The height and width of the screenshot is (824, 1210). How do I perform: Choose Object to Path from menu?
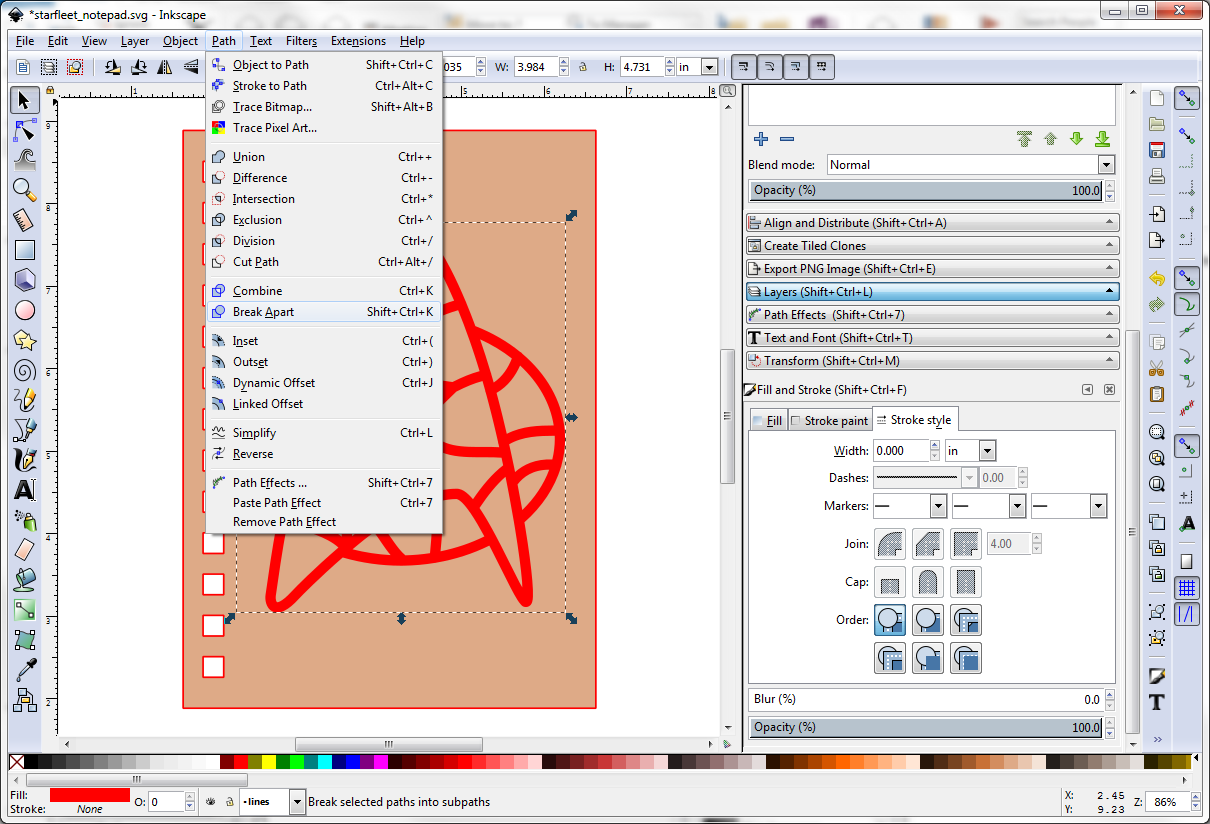tap(324, 65)
